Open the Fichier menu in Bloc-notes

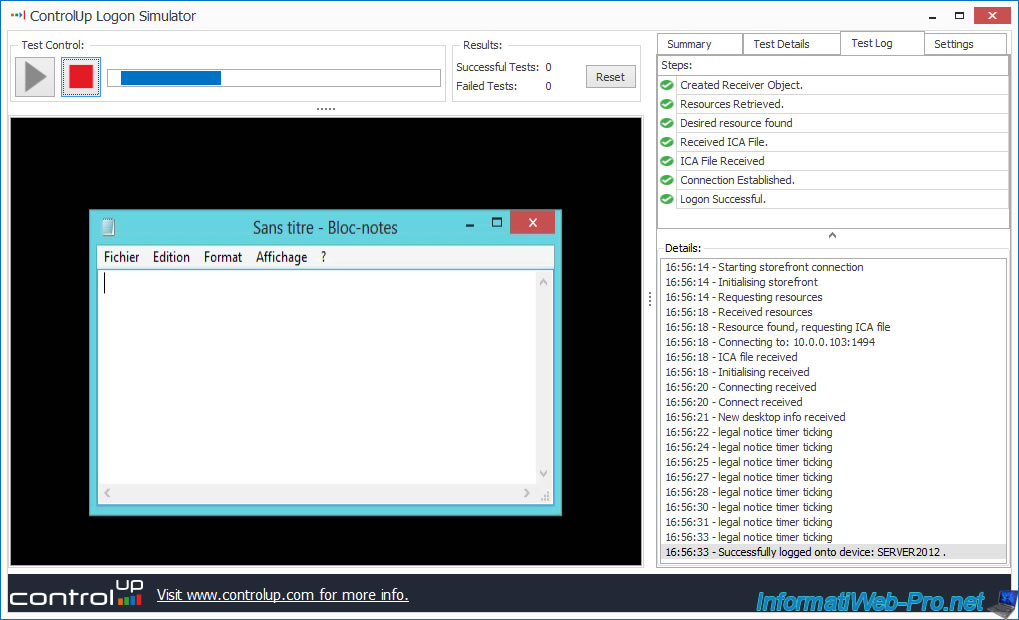[x=122, y=257]
